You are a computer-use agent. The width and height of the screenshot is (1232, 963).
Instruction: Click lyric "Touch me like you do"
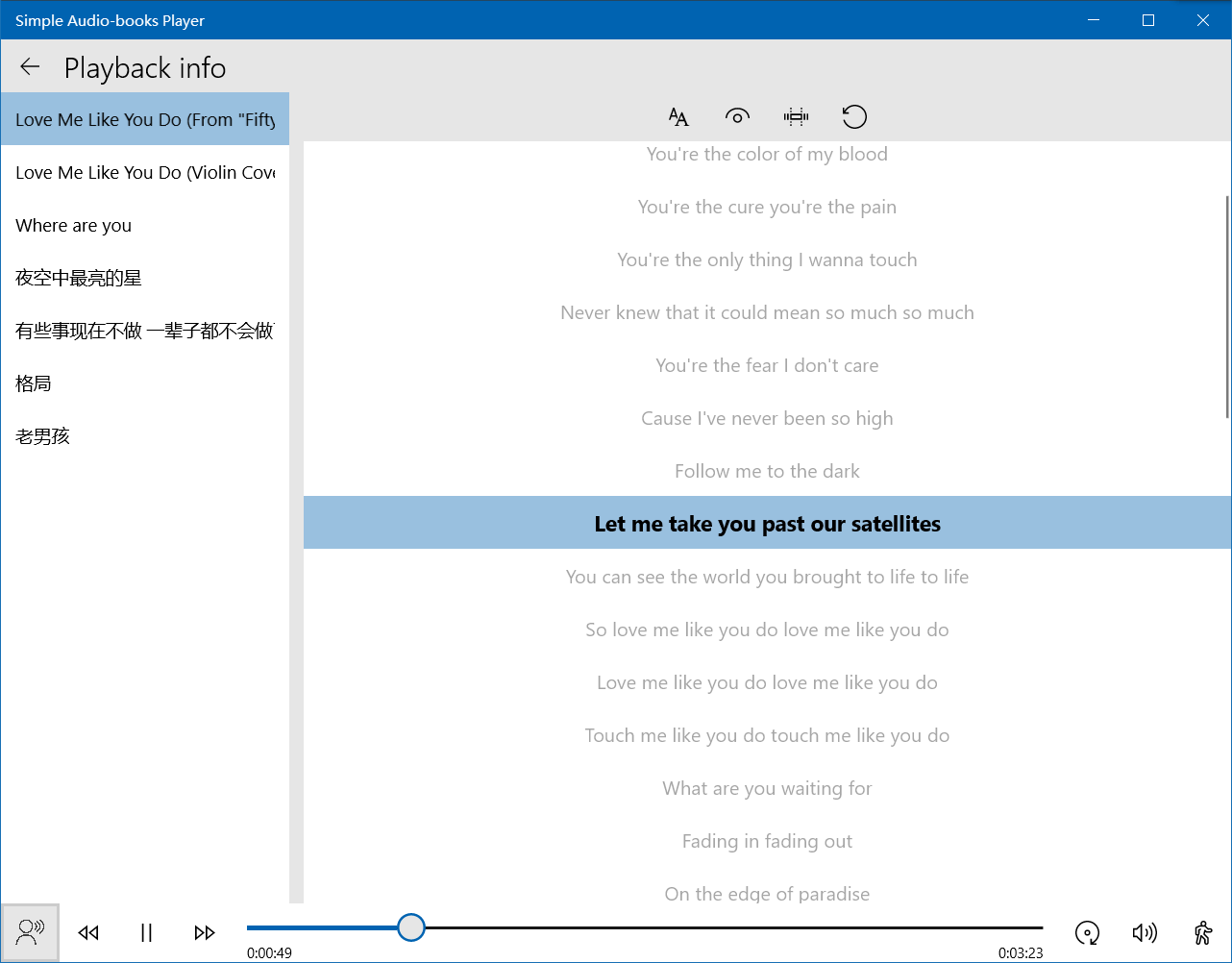(x=767, y=735)
